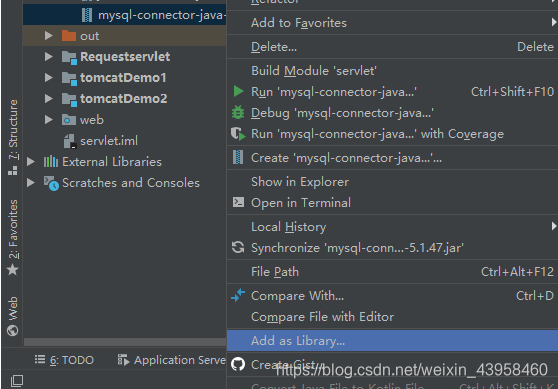Expand the Requestservlet module

[x=48, y=57]
